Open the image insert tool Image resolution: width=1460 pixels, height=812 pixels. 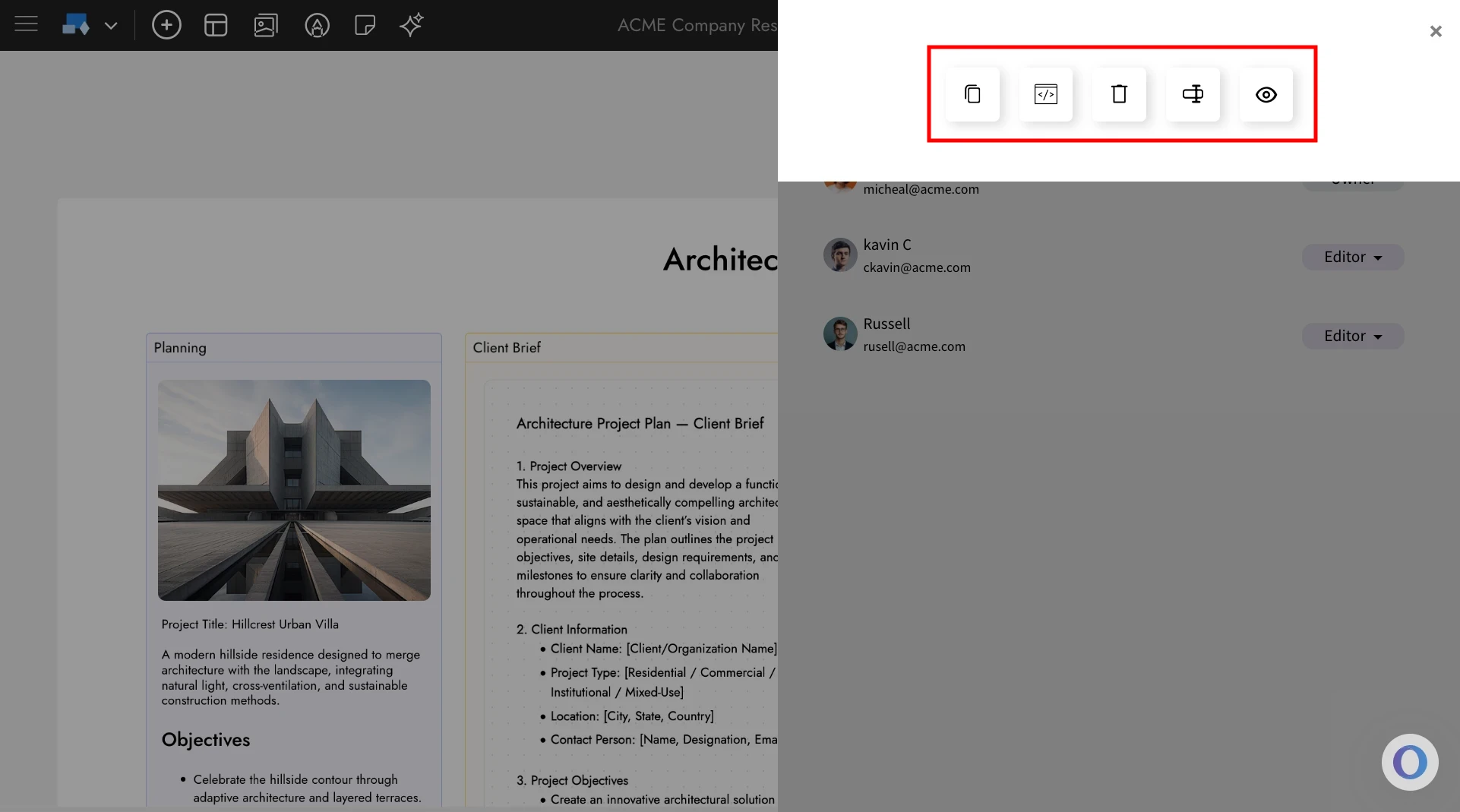[265, 25]
